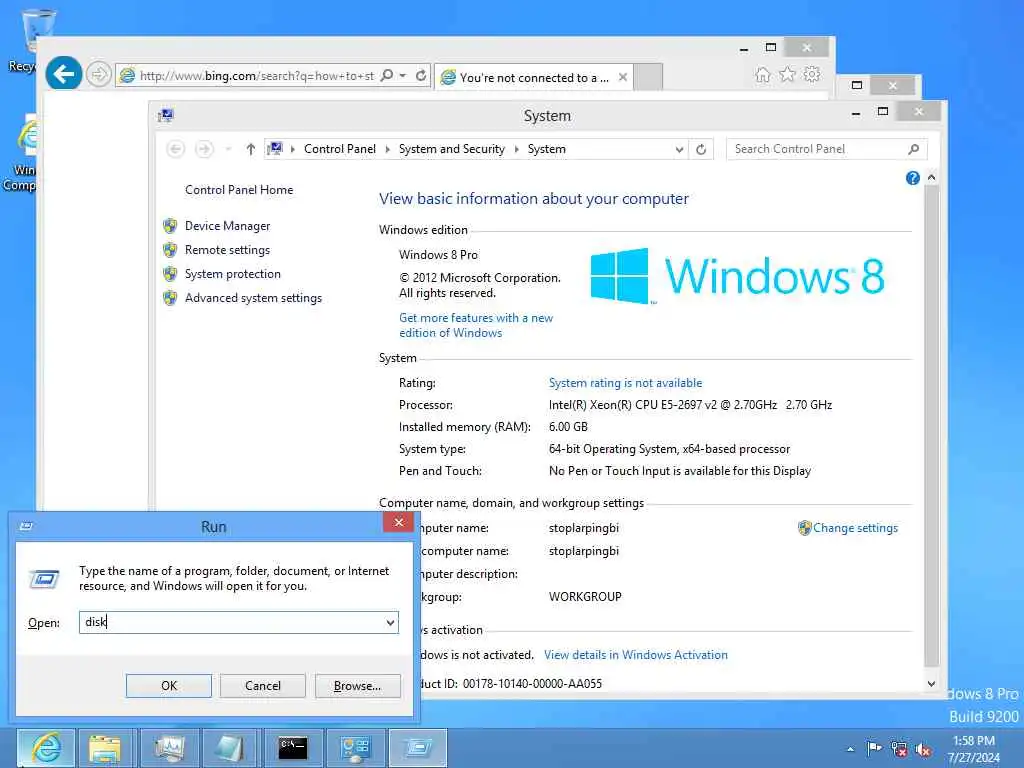Open recent locations dropdown in System window

tap(228, 150)
